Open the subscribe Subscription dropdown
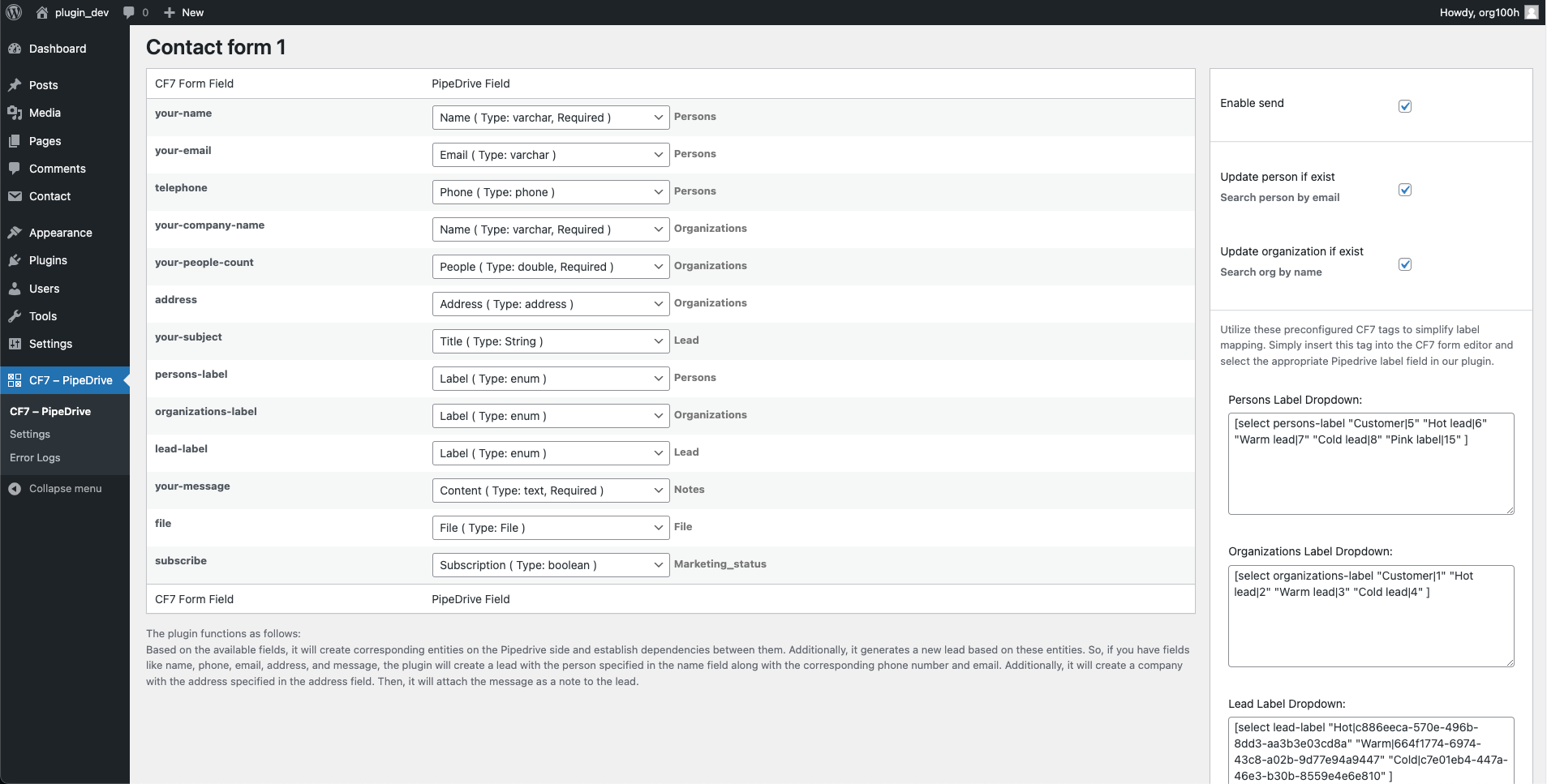1547x784 pixels. tap(551, 565)
